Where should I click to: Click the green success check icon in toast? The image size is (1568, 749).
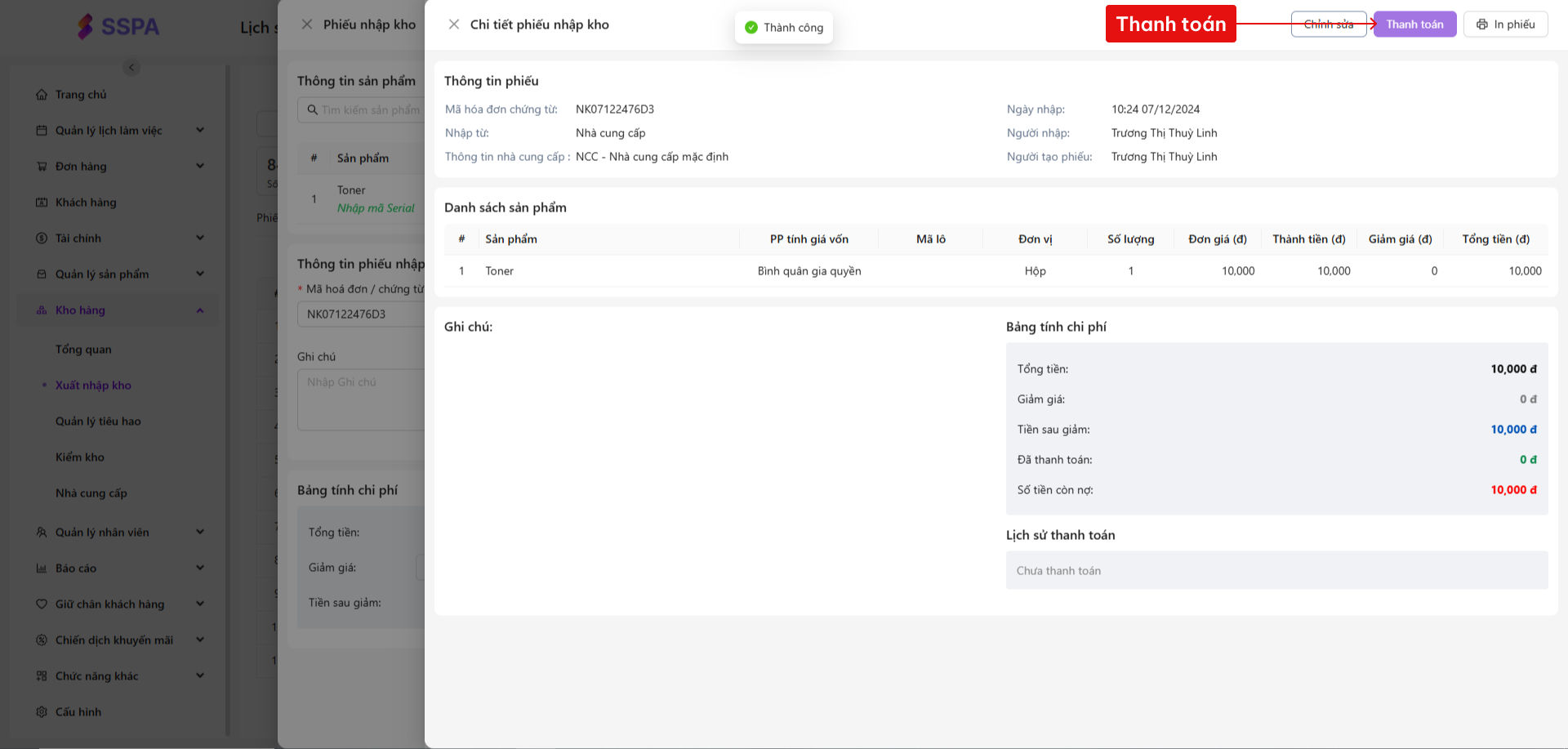(751, 28)
